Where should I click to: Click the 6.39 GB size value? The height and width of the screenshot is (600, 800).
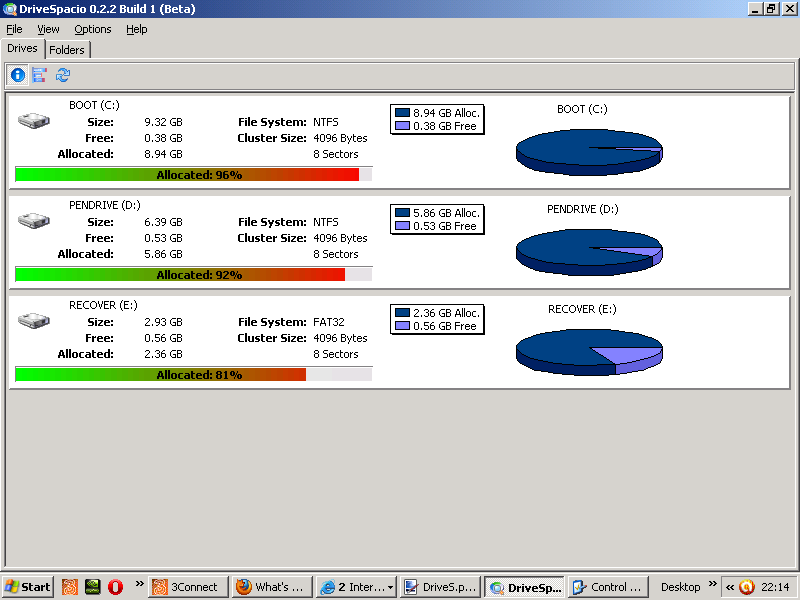[163, 222]
